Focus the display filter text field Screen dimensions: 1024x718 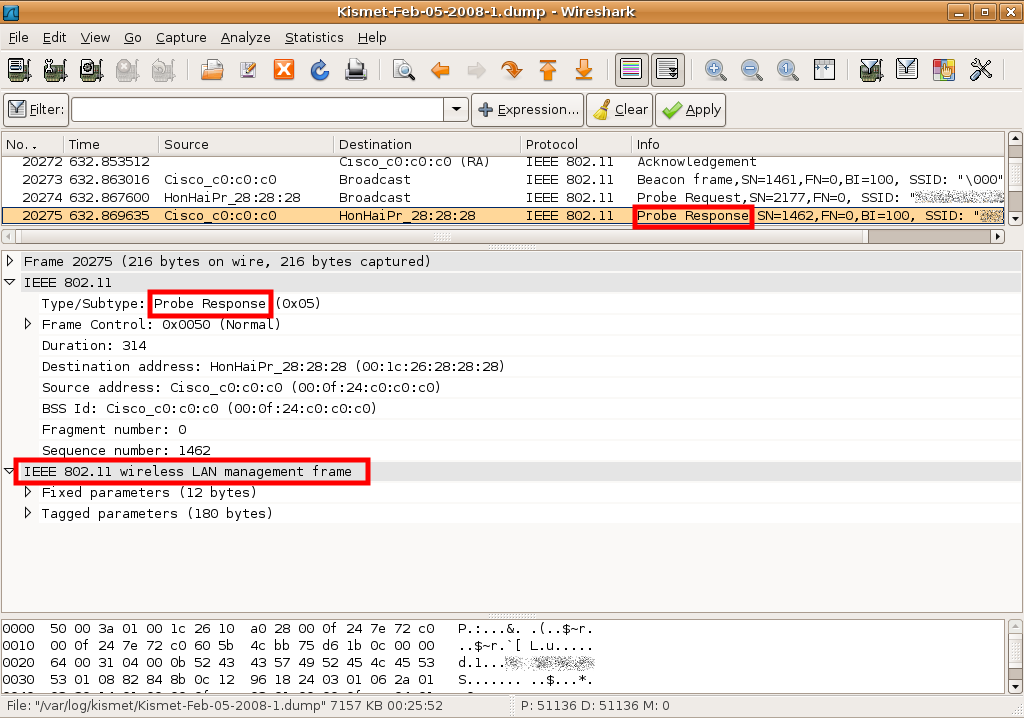(x=257, y=110)
